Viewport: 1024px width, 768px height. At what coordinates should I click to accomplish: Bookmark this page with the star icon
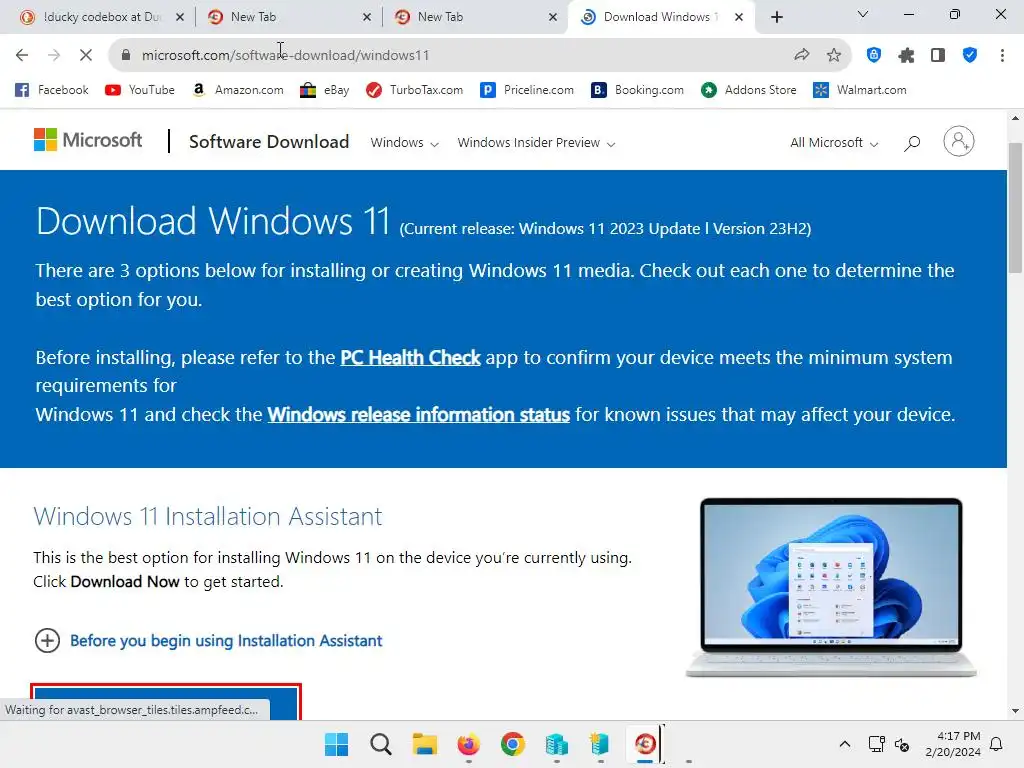coord(834,56)
